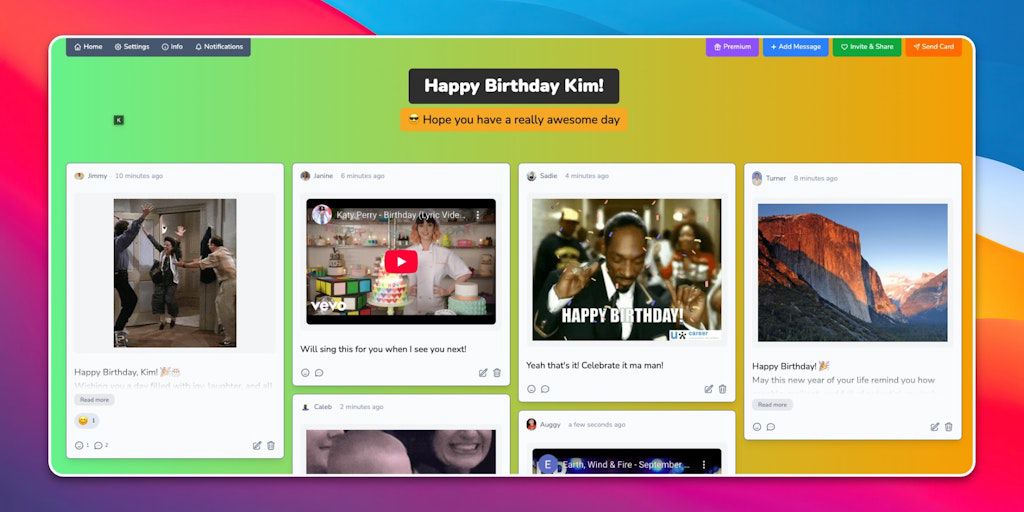Open Jimmy's avatar on his card

(79, 176)
